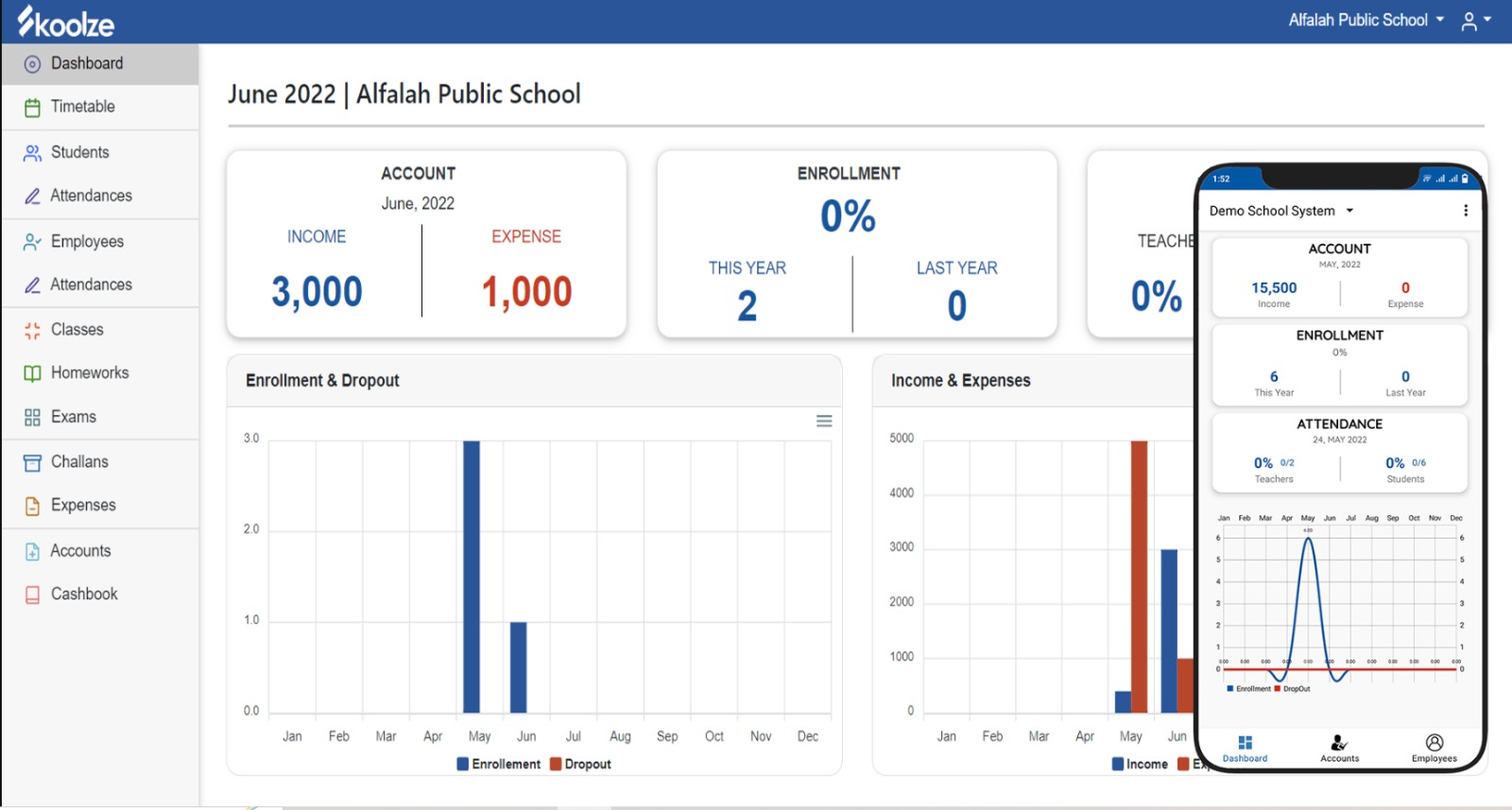The width and height of the screenshot is (1512, 810).
Task: Click the "ATTENDANCE" card title on phone
Action: (1339, 424)
